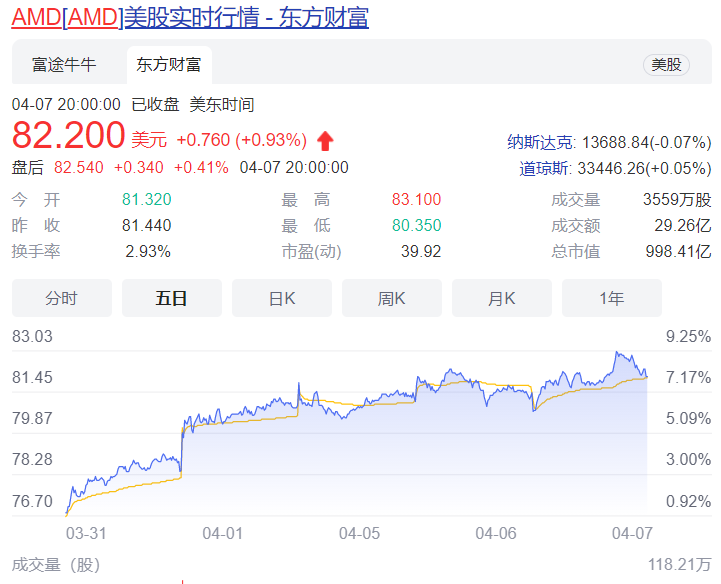This screenshot has height=584, width=721.
Task: Click the 换手率 value 2.93%
Action: (x=148, y=251)
